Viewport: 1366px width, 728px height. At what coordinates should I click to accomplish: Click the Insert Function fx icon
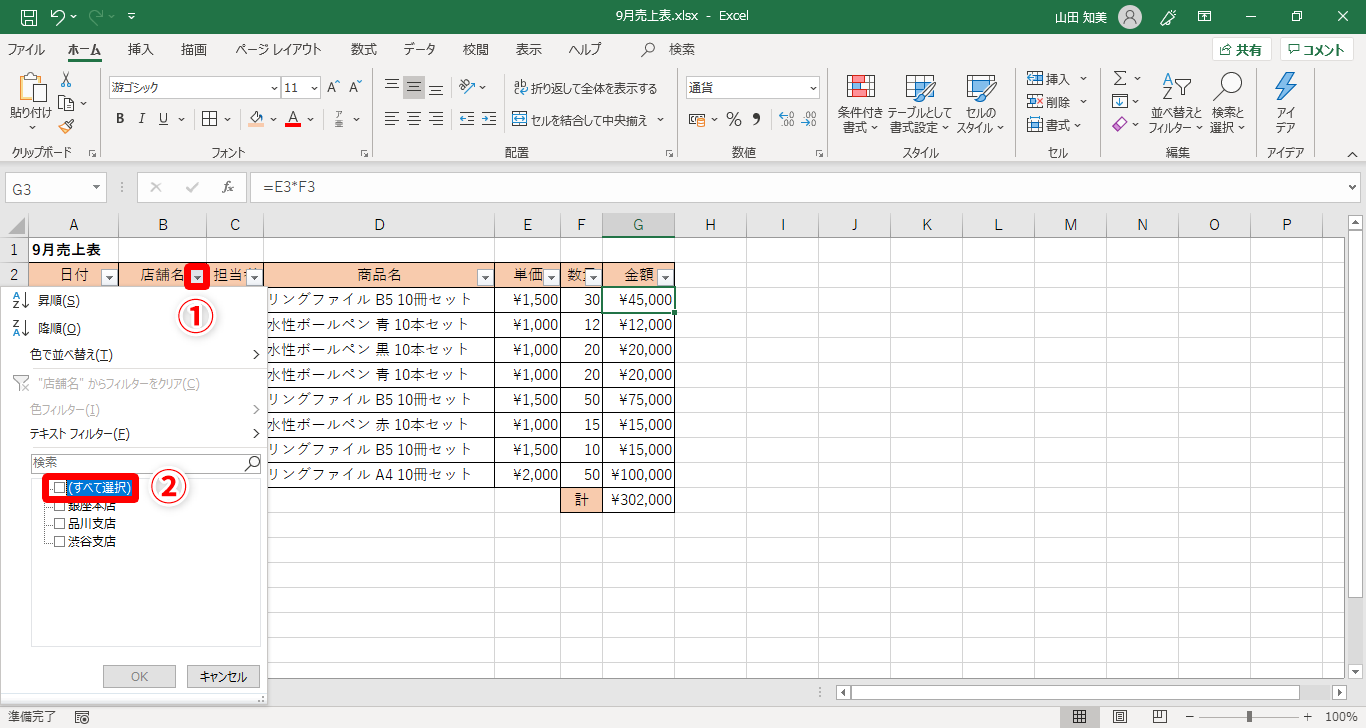[x=228, y=187]
